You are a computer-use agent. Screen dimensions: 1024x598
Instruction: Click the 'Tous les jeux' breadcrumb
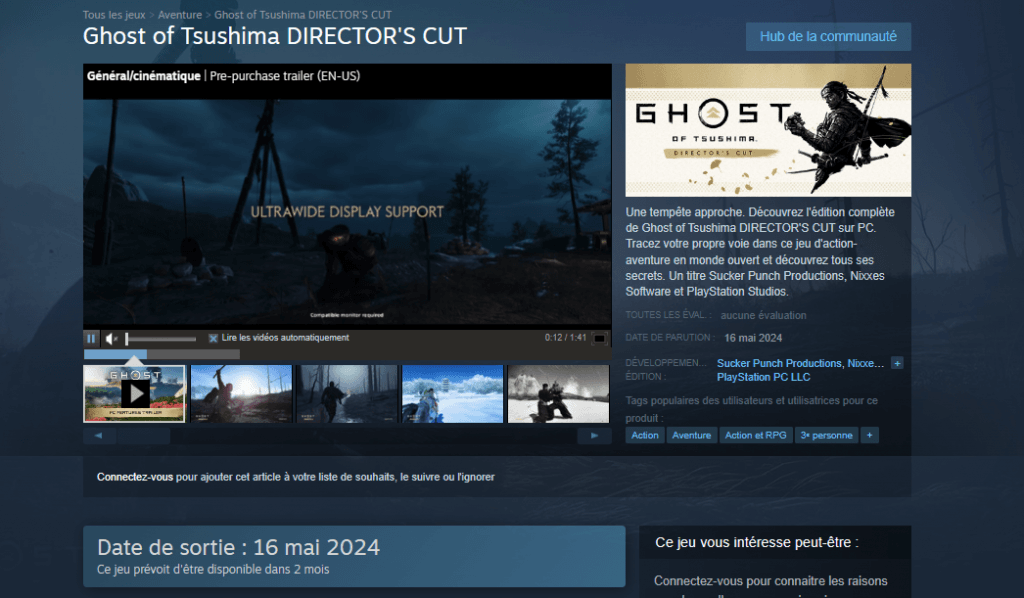114,15
